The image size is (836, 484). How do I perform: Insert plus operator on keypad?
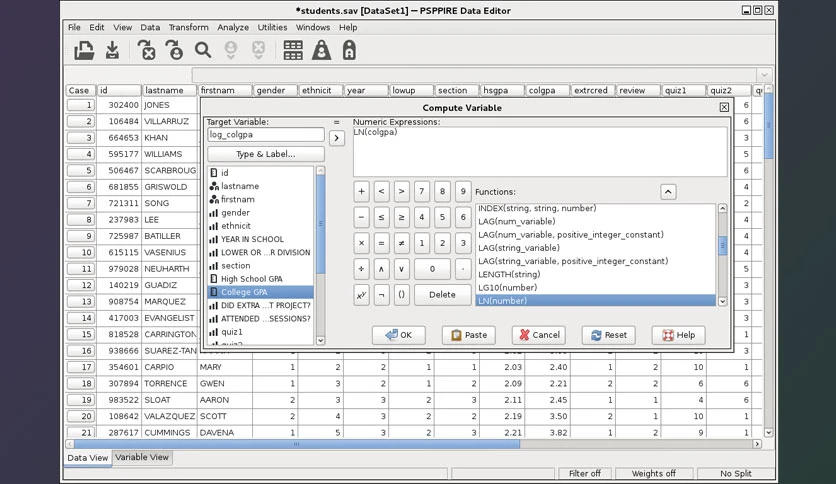coord(361,191)
